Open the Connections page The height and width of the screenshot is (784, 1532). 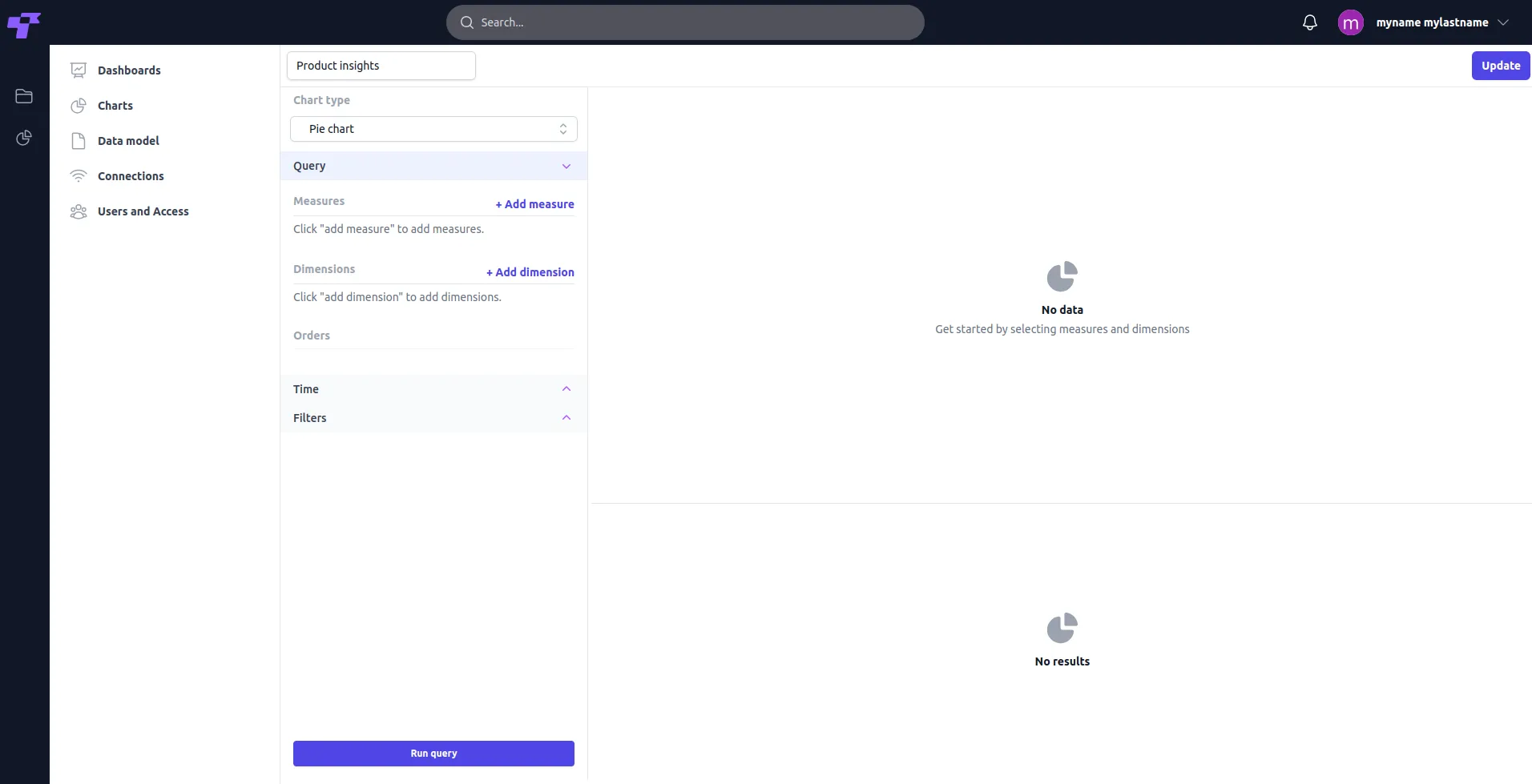131,176
